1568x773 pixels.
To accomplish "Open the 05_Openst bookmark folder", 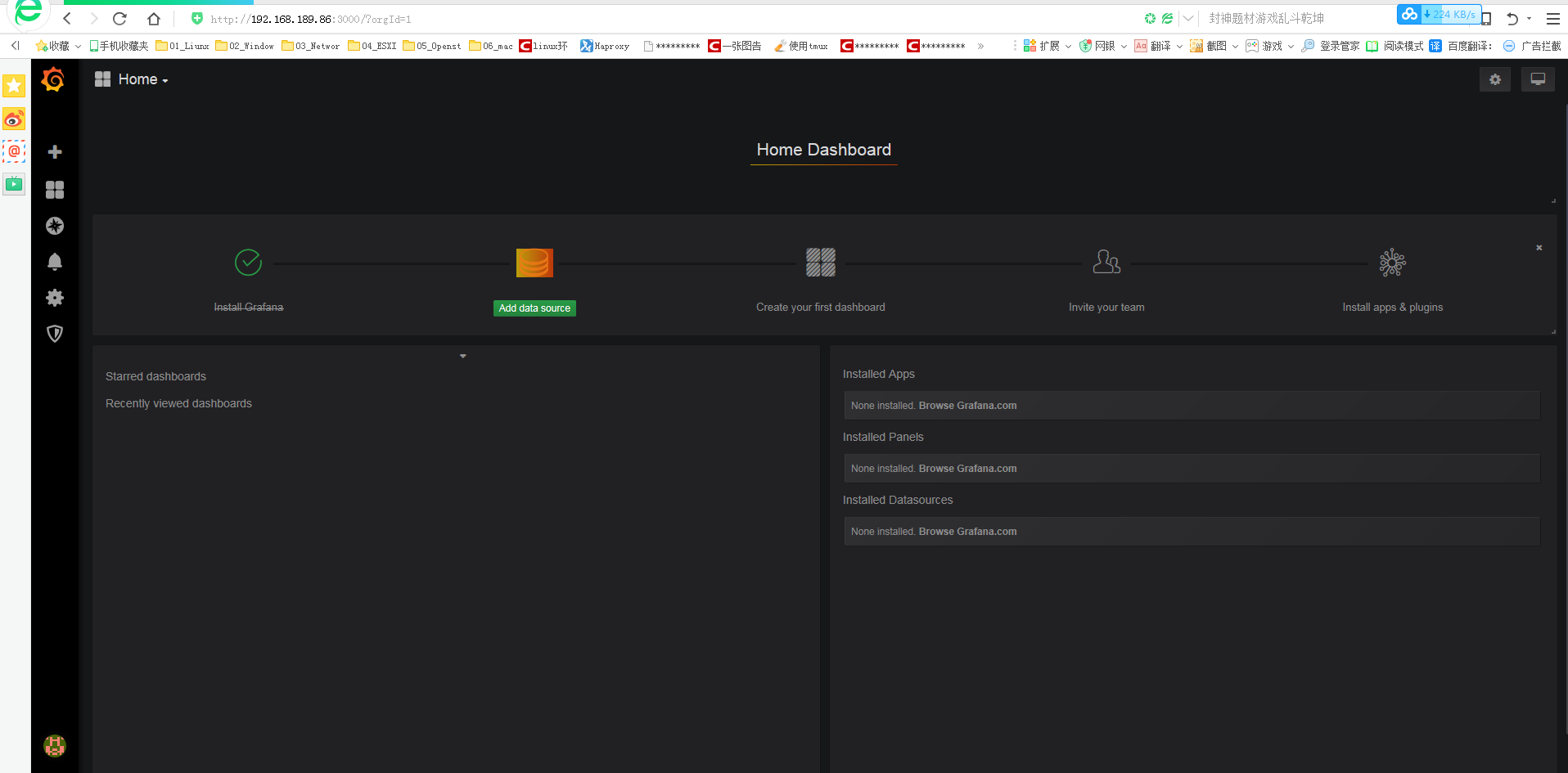I will pos(432,46).
